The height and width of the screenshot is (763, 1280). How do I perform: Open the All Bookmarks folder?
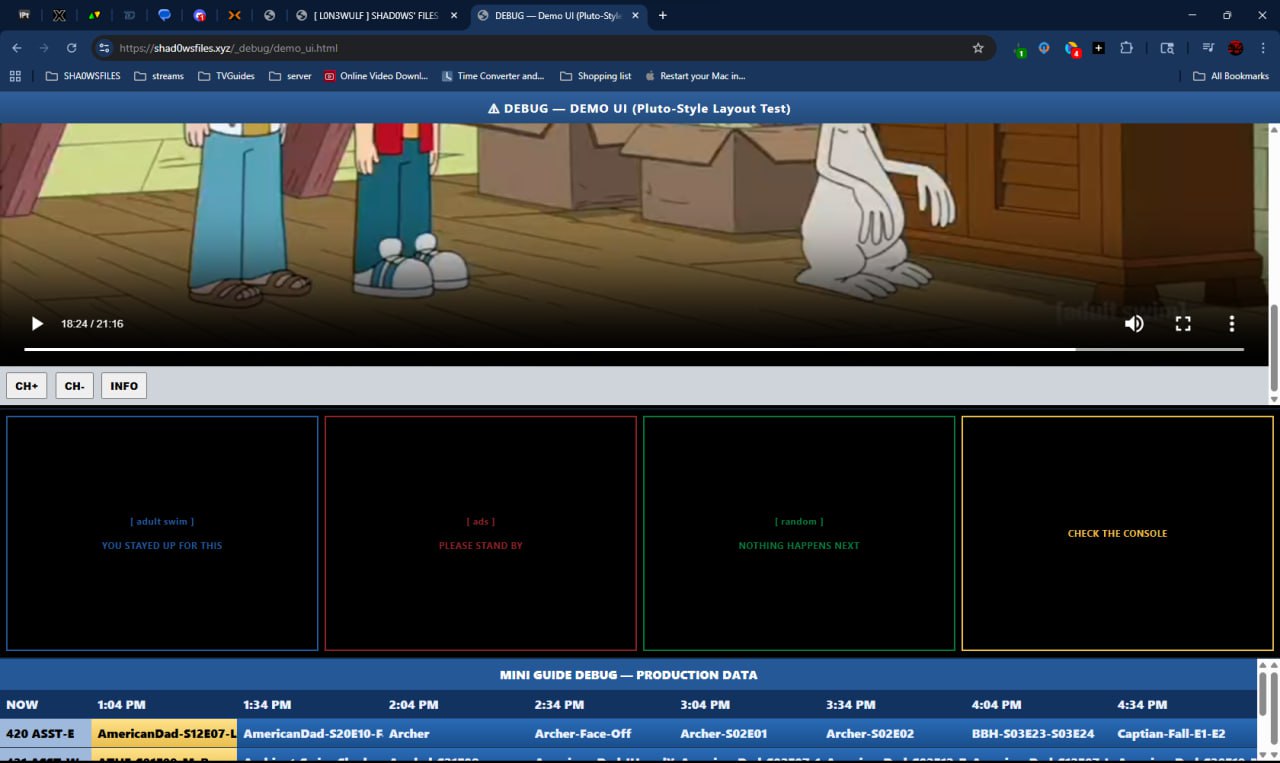point(1231,76)
